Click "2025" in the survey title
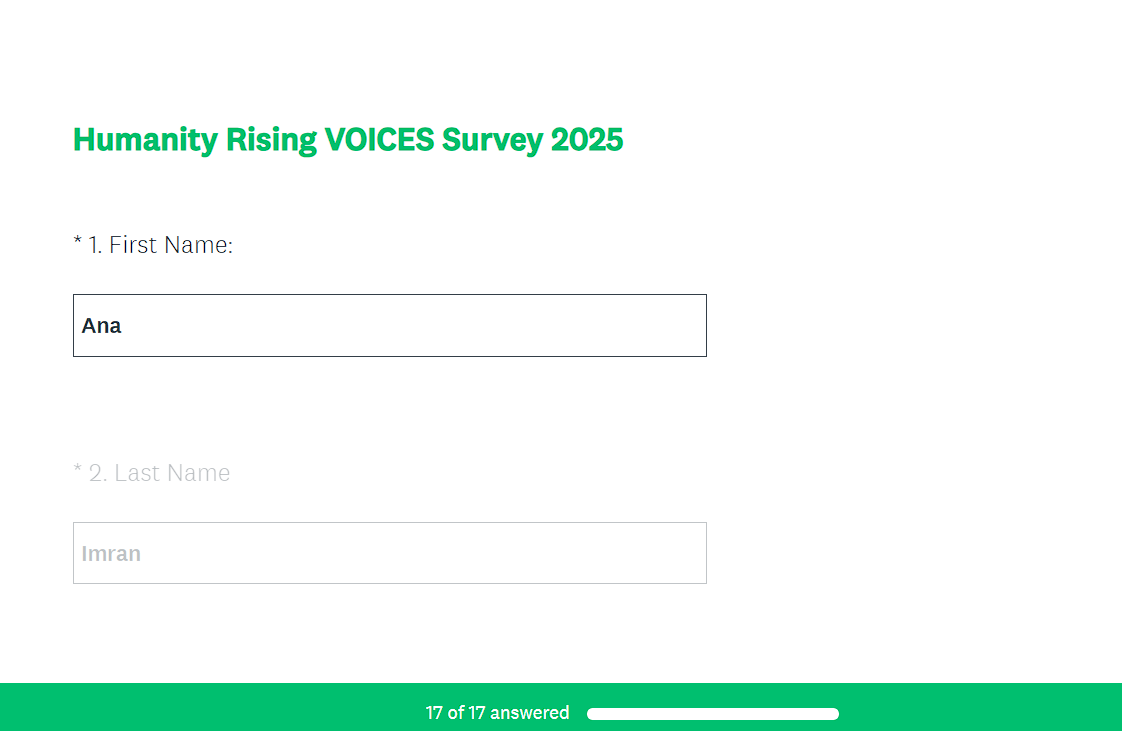1122x731 pixels. click(x=586, y=140)
